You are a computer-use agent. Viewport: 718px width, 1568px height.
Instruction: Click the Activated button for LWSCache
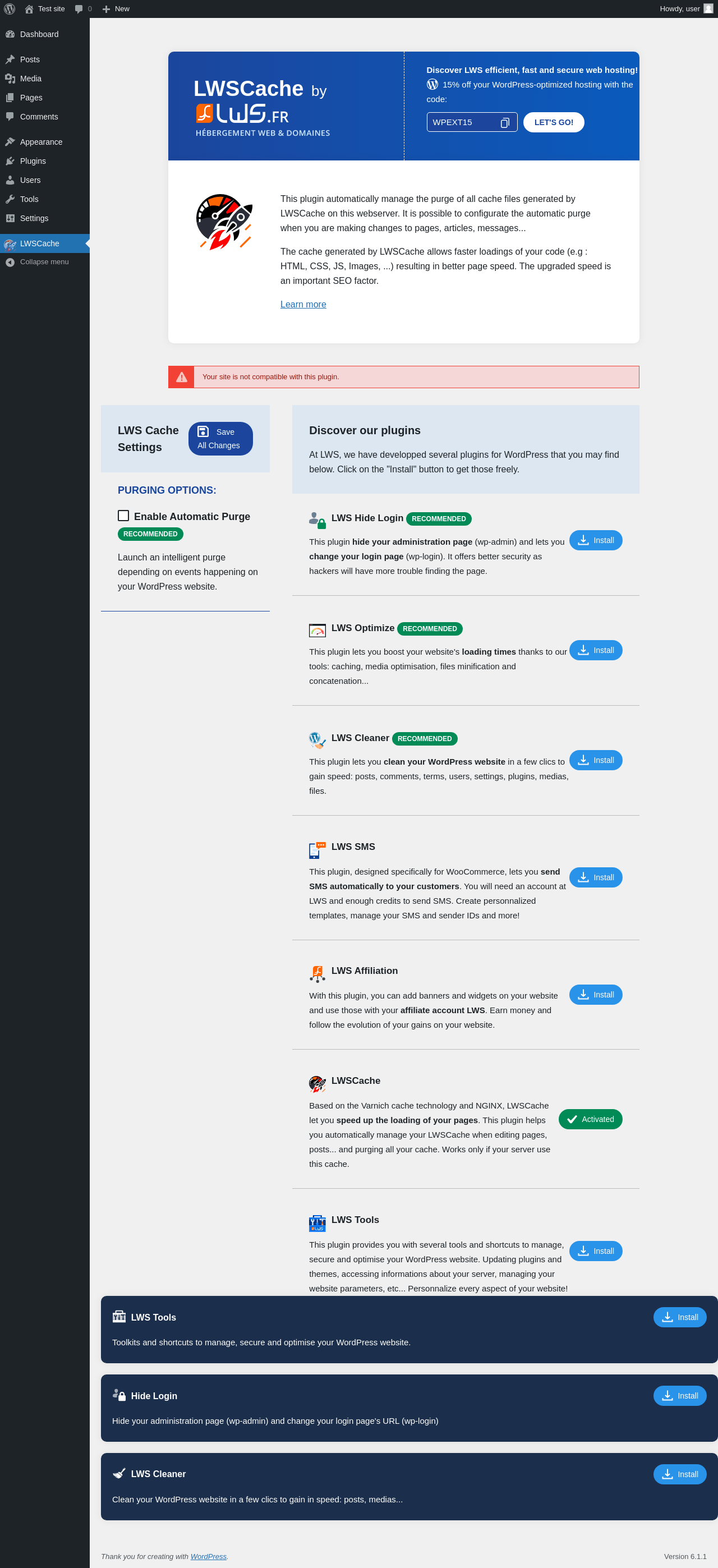(590, 1119)
